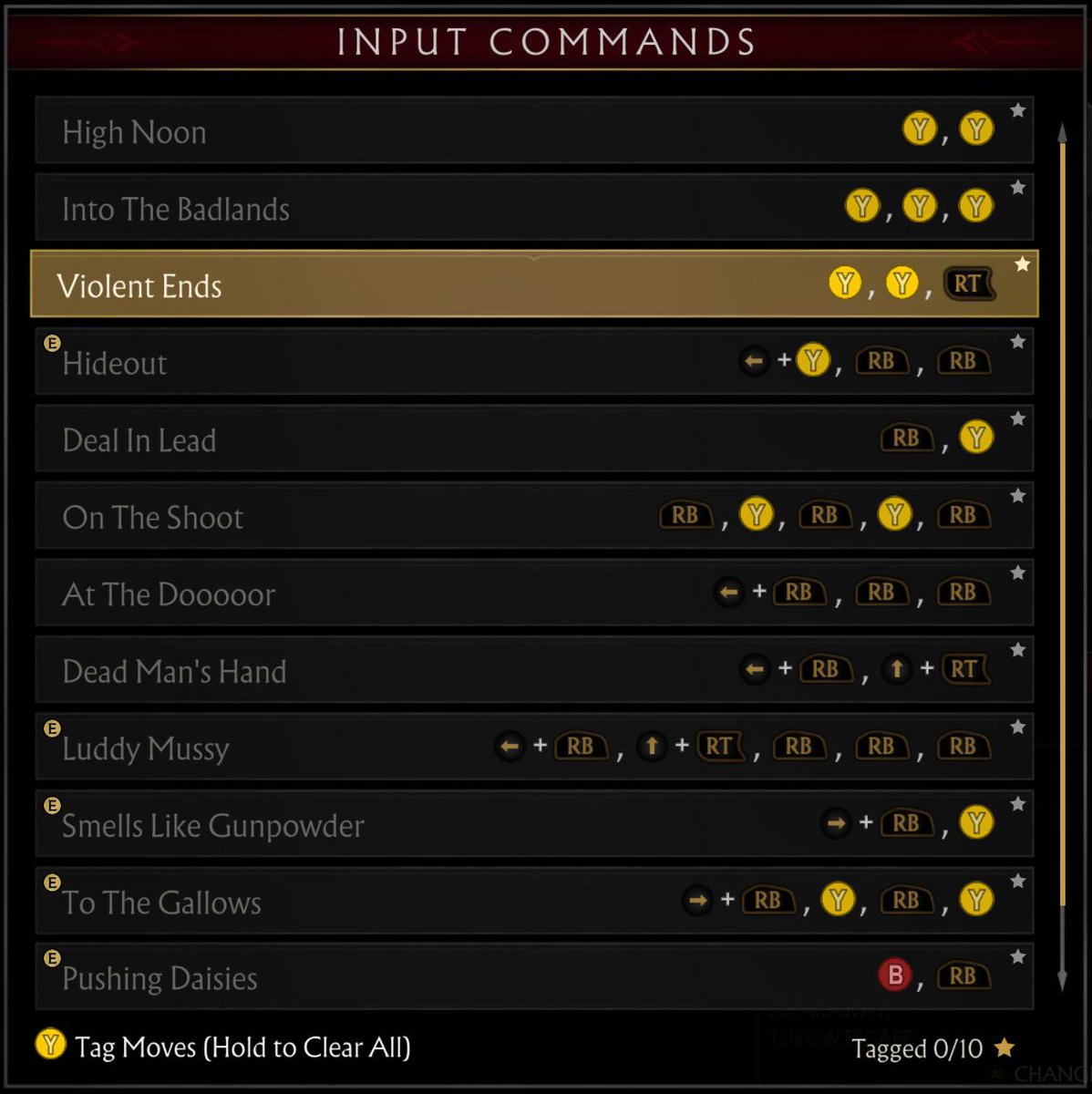Image resolution: width=1092 pixels, height=1094 pixels.
Task: Toggle the tag star on Pushing Daisies
Action: [x=1018, y=957]
